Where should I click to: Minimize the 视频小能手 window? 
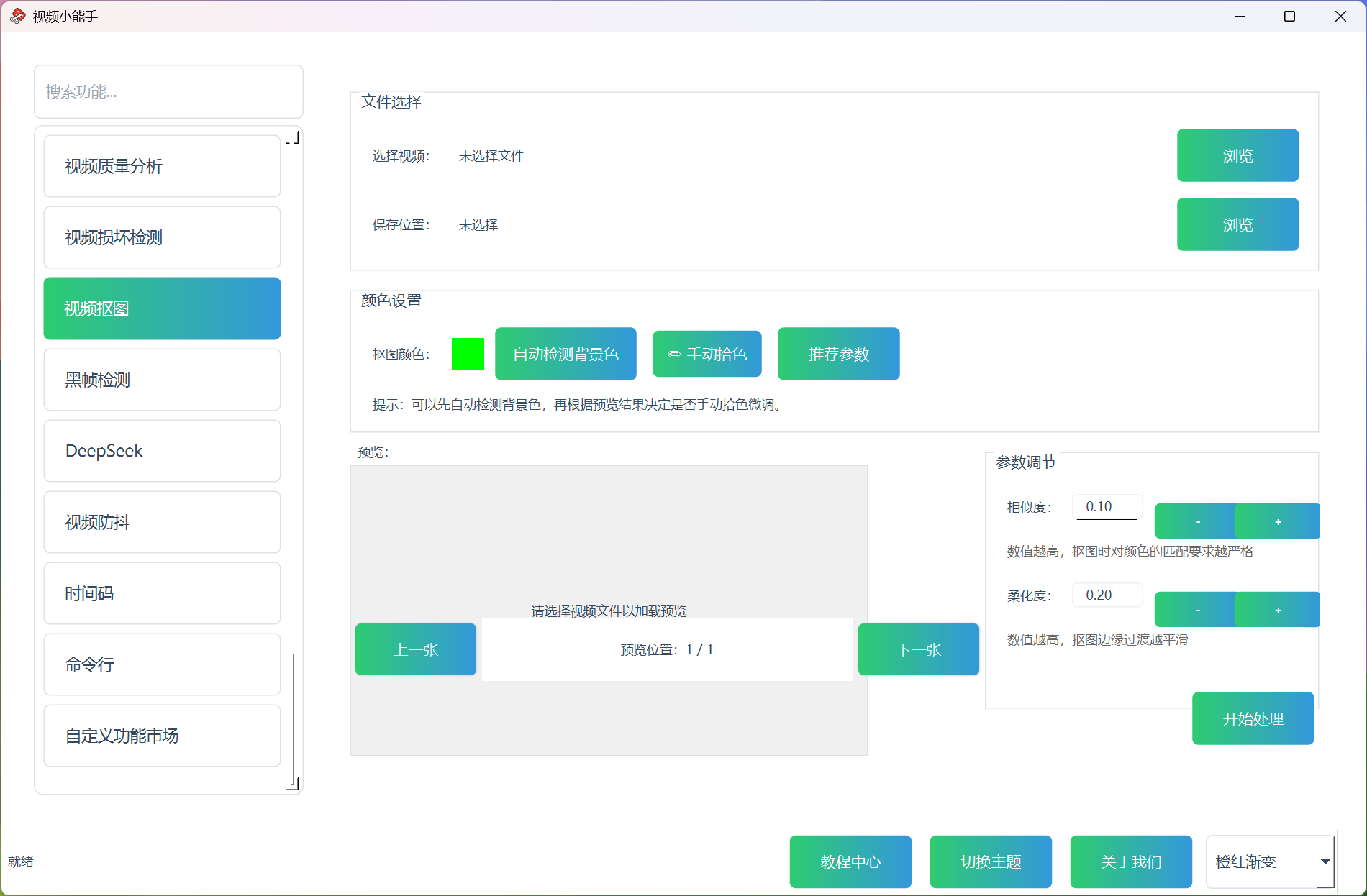pos(1240,16)
